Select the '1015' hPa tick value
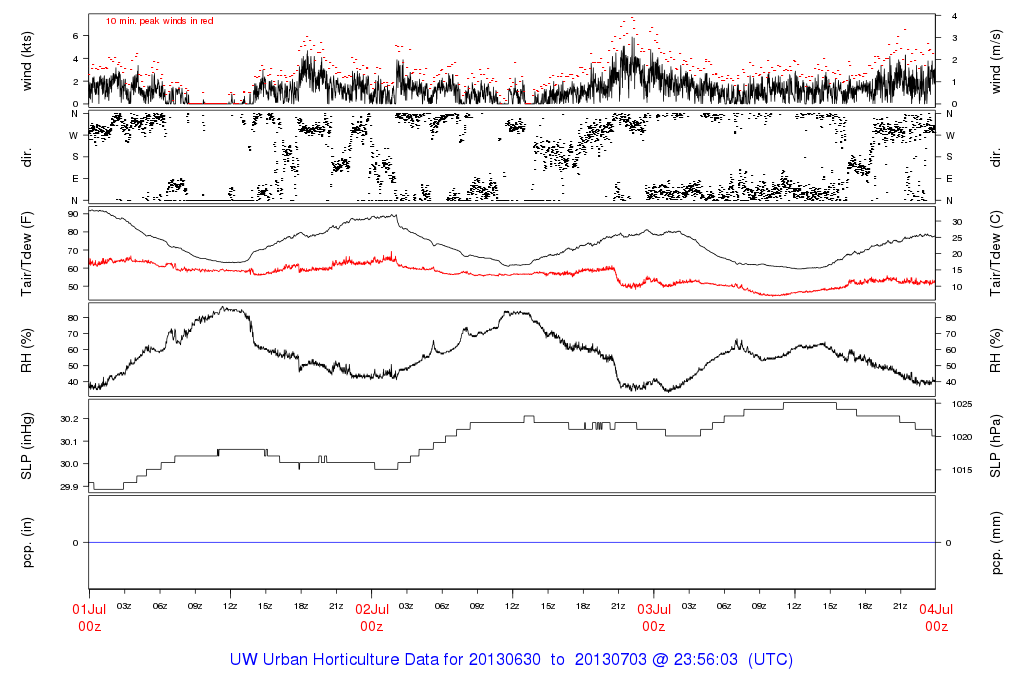1024x700 pixels. pos(962,470)
